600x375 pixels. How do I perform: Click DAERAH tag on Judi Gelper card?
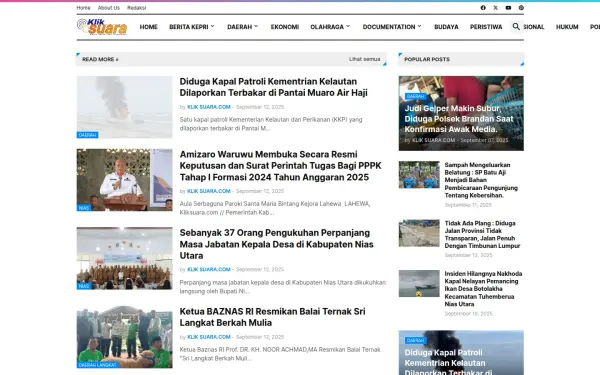point(415,96)
